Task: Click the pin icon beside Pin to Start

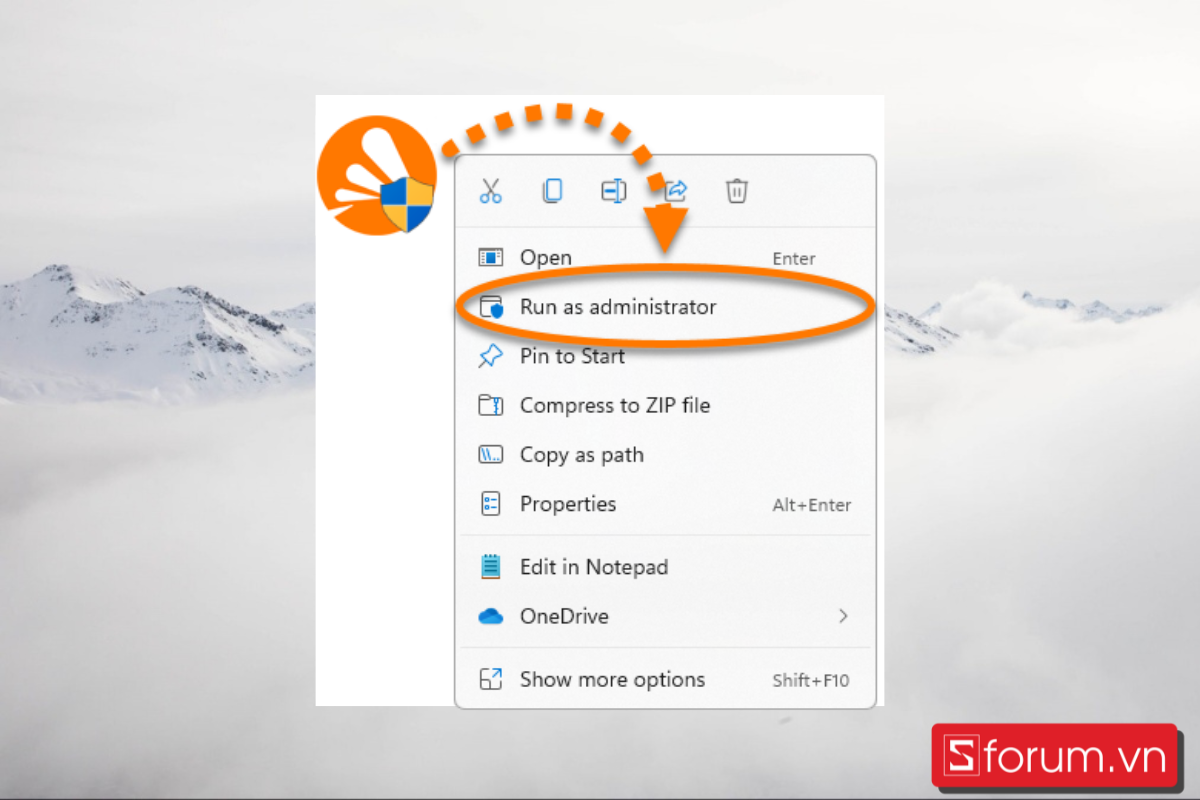Action: coord(490,356)
